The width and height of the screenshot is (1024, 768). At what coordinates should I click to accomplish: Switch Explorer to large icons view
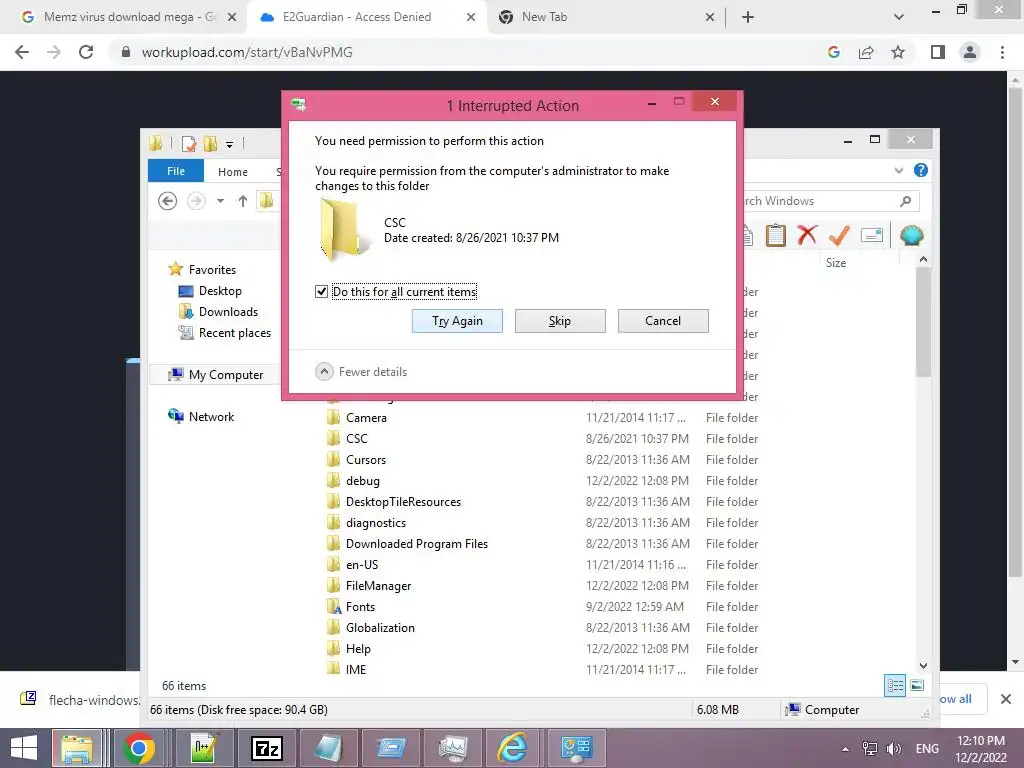[x=917, y=686]
